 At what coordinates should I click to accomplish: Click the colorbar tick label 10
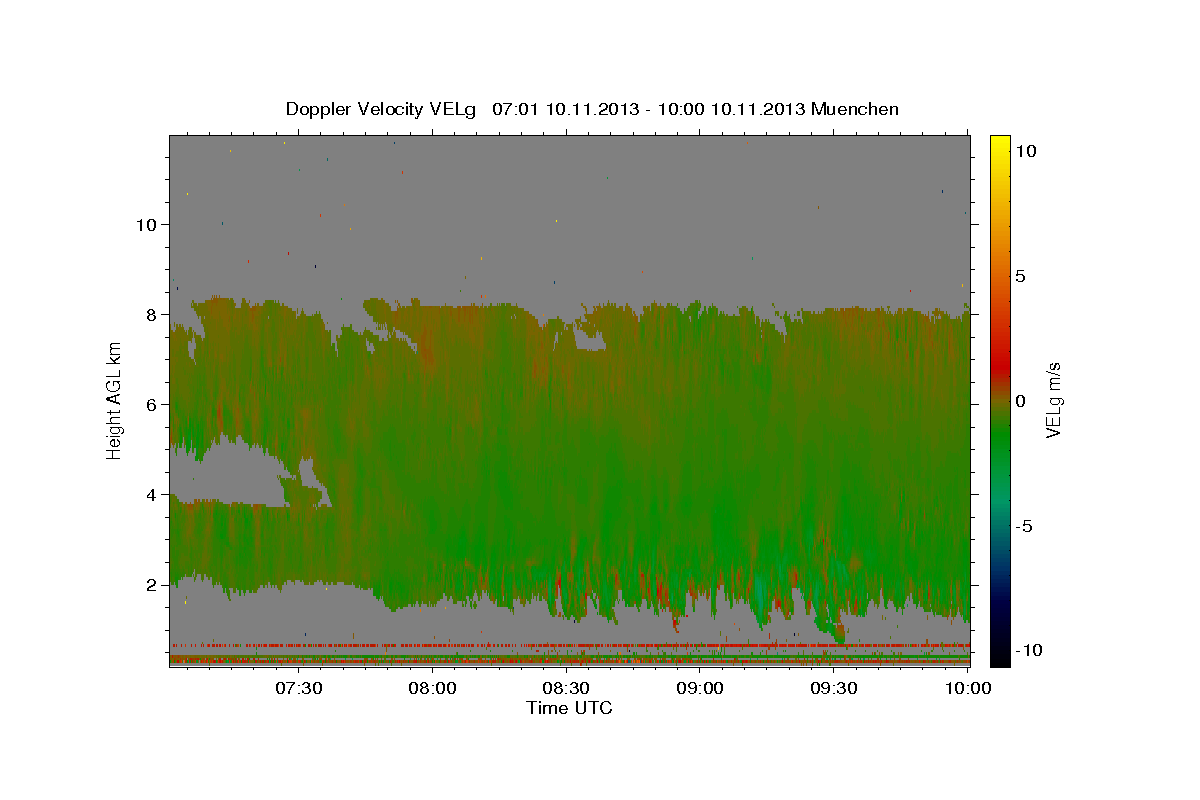[1025, 150]
